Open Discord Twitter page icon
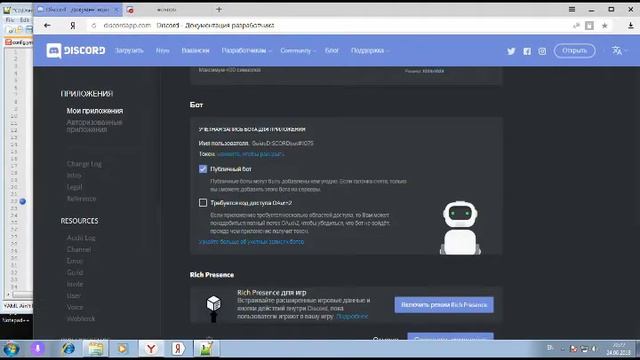The image size is (640, 360). point(511,51)
